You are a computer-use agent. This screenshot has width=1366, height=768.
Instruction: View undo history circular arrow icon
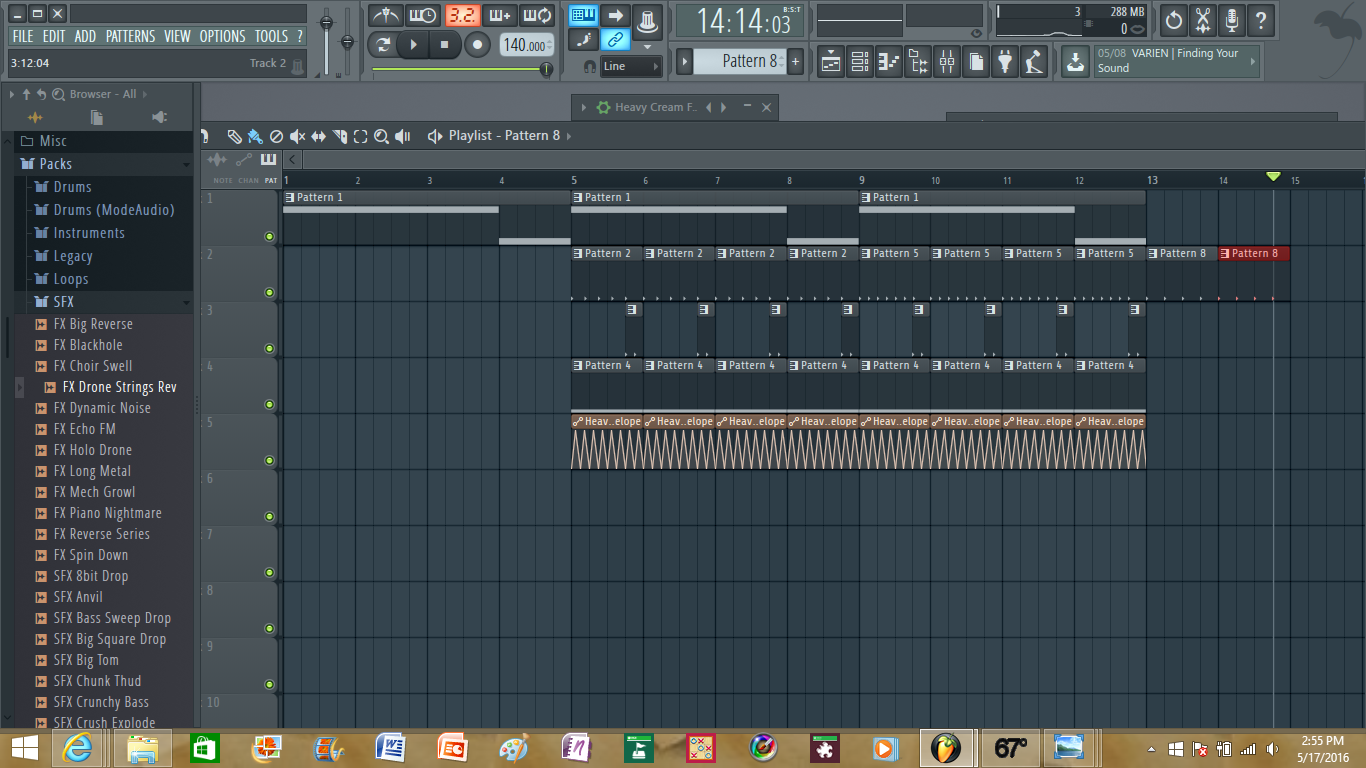point(1174,19)
